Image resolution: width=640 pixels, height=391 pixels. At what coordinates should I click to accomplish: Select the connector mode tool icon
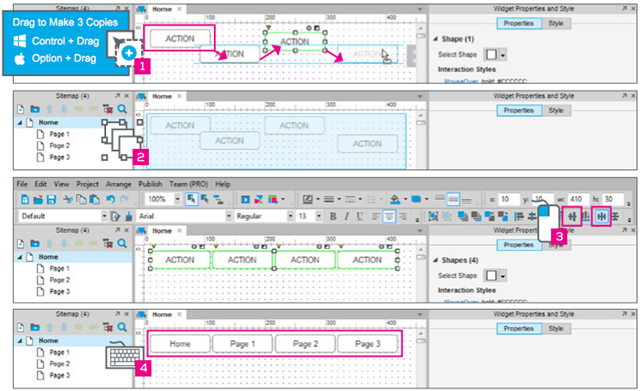point(218,199)
